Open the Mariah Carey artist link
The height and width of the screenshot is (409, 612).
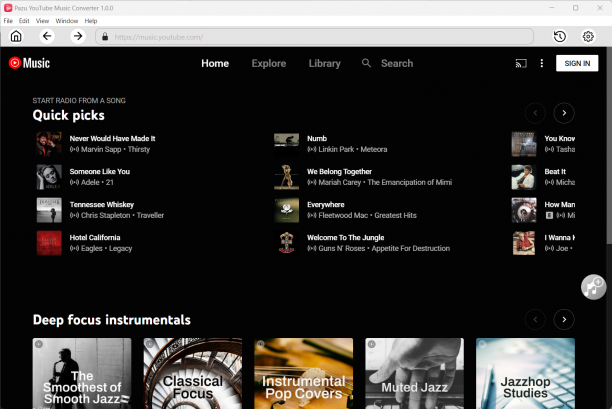(x=340, y=182)
